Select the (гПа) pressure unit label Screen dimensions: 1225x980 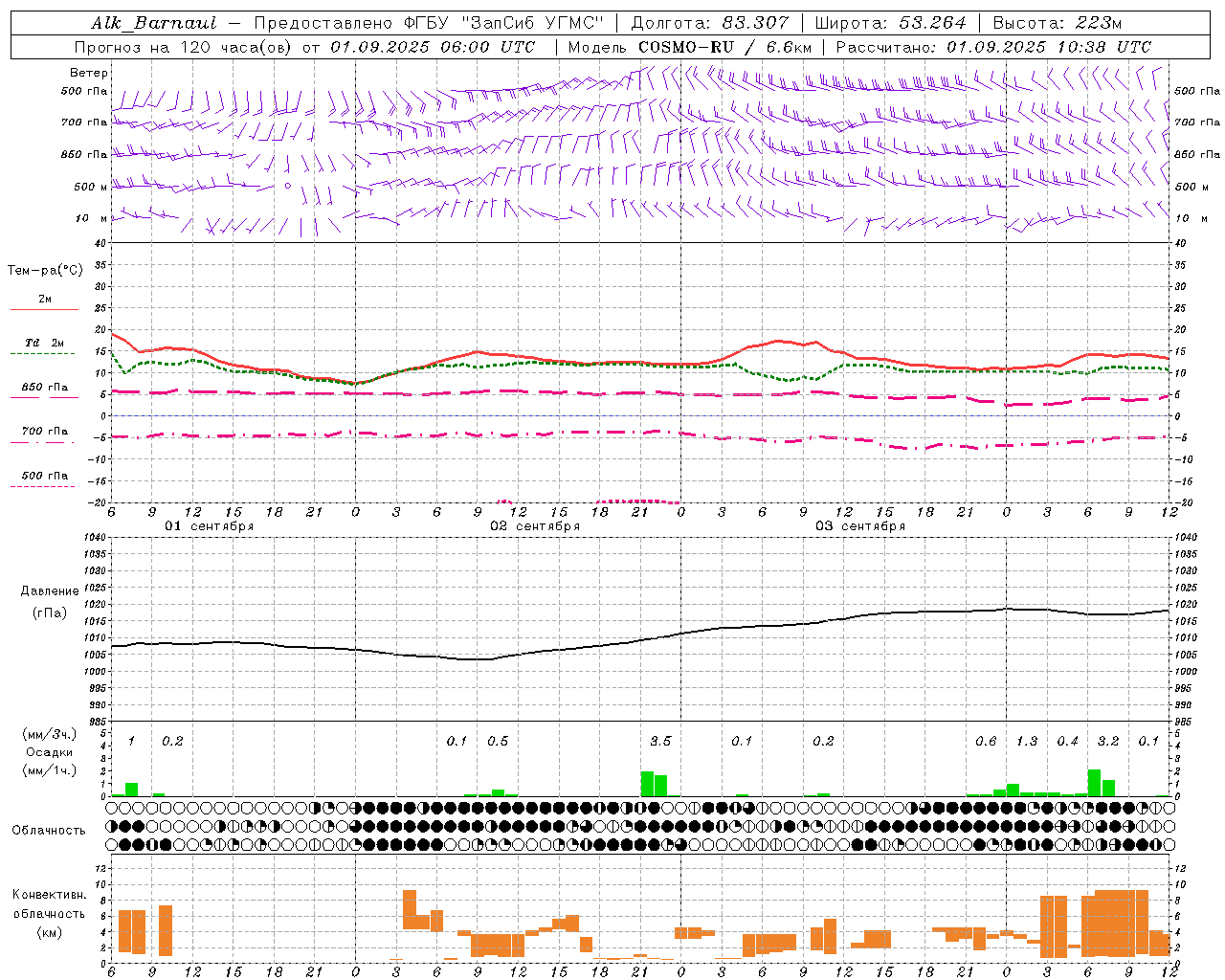coord(49,613)
